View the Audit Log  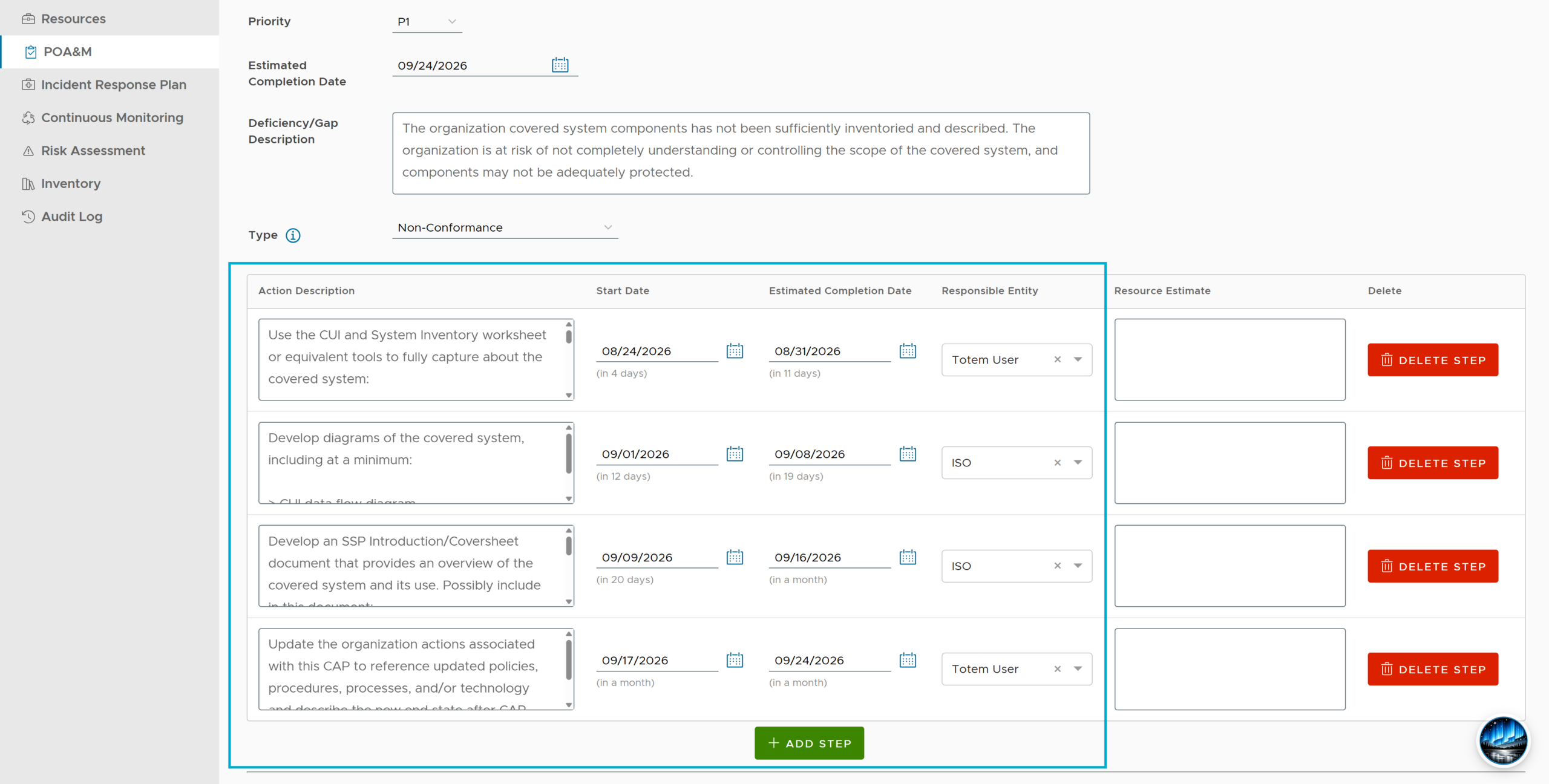tap(110, 217)
